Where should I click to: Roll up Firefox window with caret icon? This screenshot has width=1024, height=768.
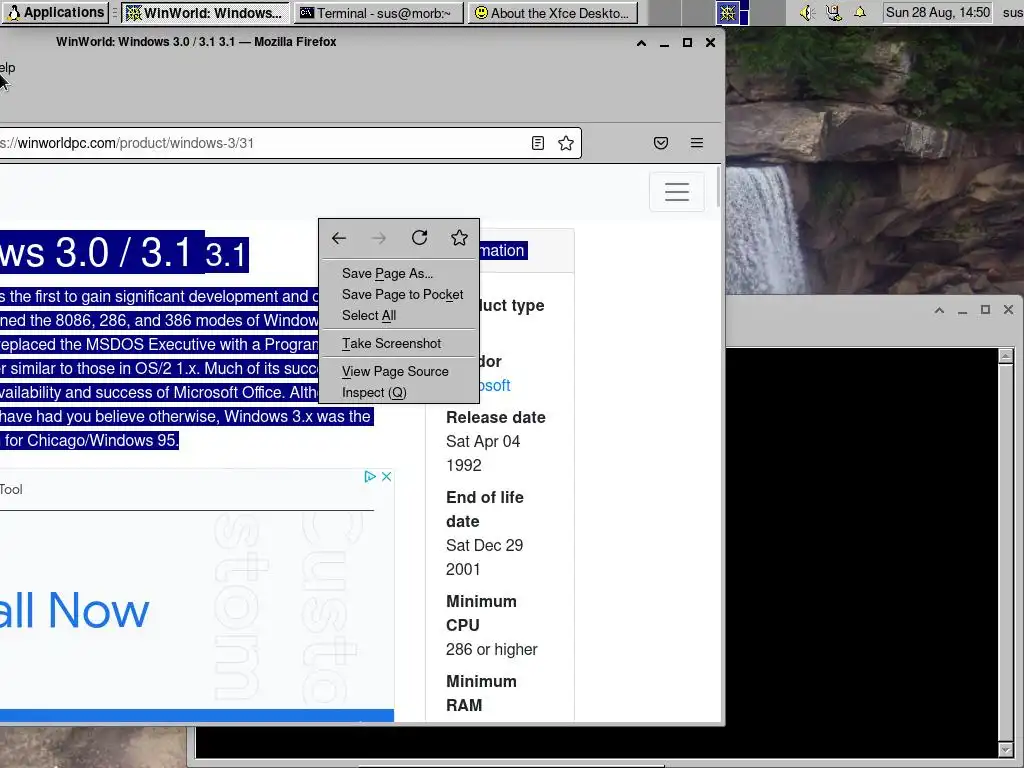[x=641, y=42]
